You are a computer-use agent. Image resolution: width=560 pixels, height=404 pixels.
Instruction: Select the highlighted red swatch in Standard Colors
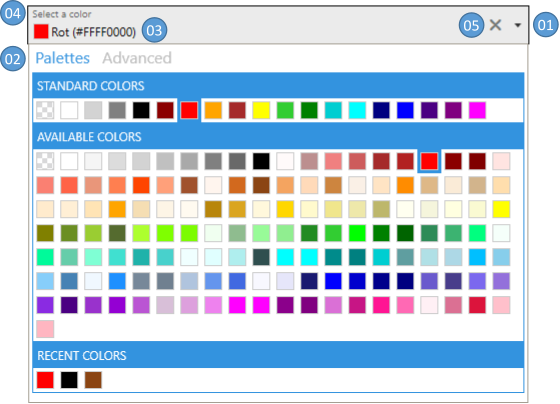pos(189,110)
